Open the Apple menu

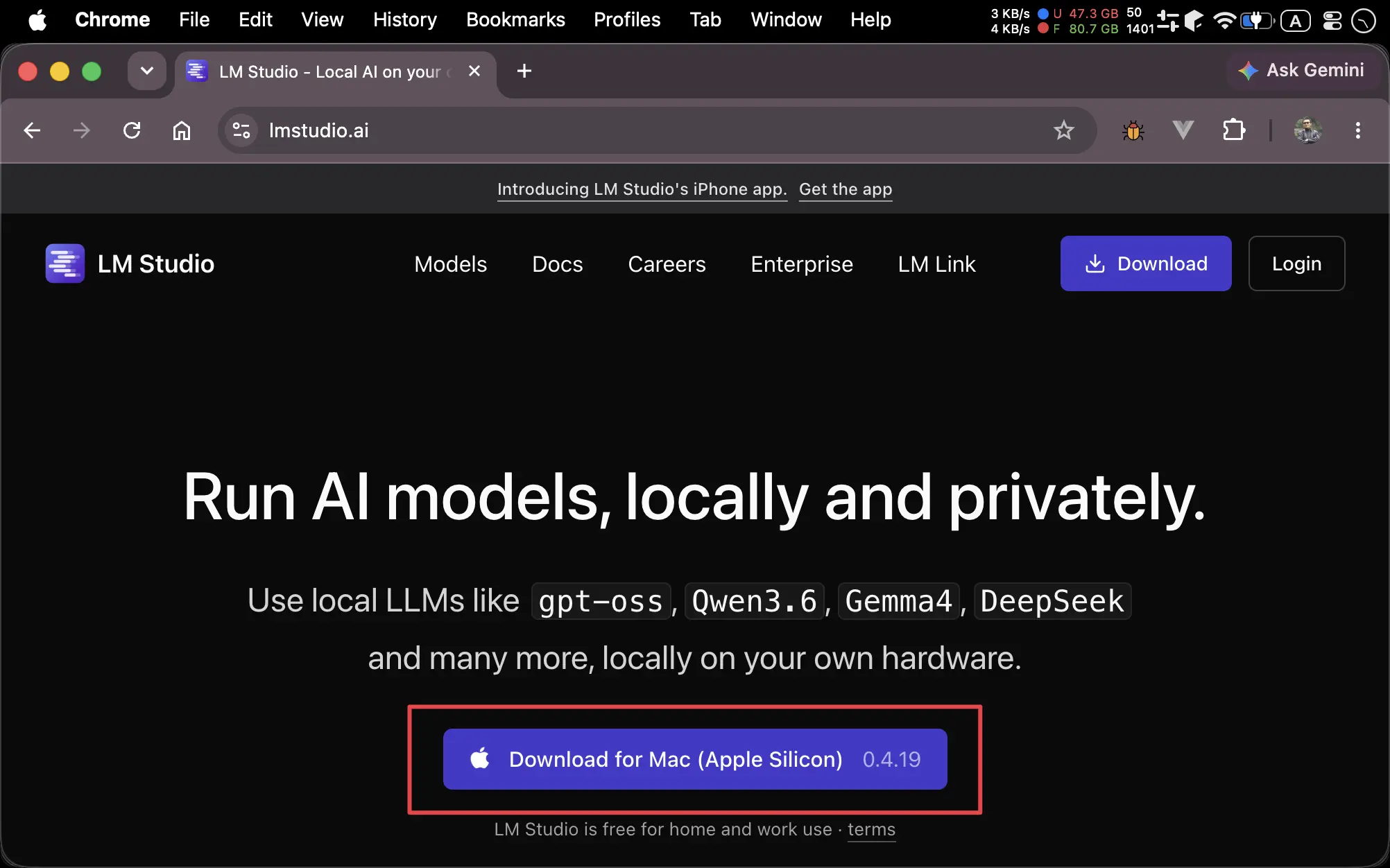coord(37,20)
